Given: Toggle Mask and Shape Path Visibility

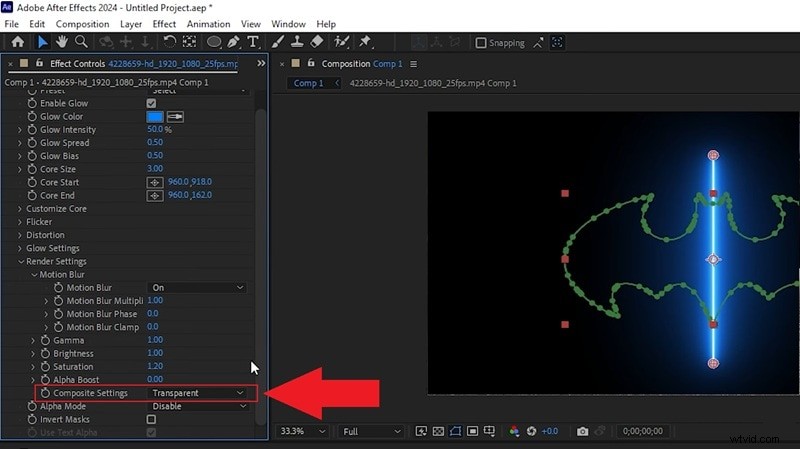Looking at the screenshot, I should point(455,432).
